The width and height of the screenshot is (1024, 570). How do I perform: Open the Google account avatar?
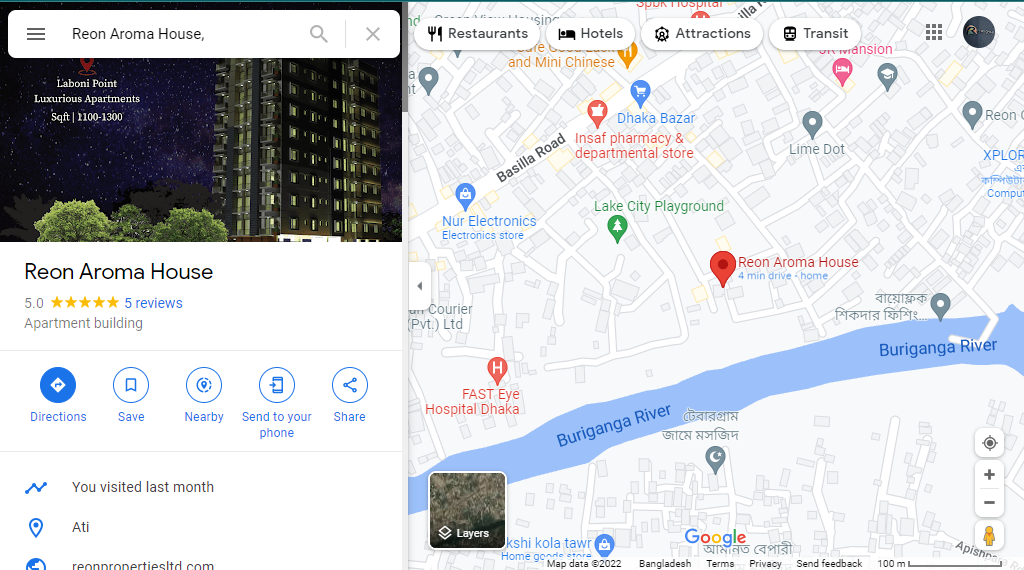979,32
